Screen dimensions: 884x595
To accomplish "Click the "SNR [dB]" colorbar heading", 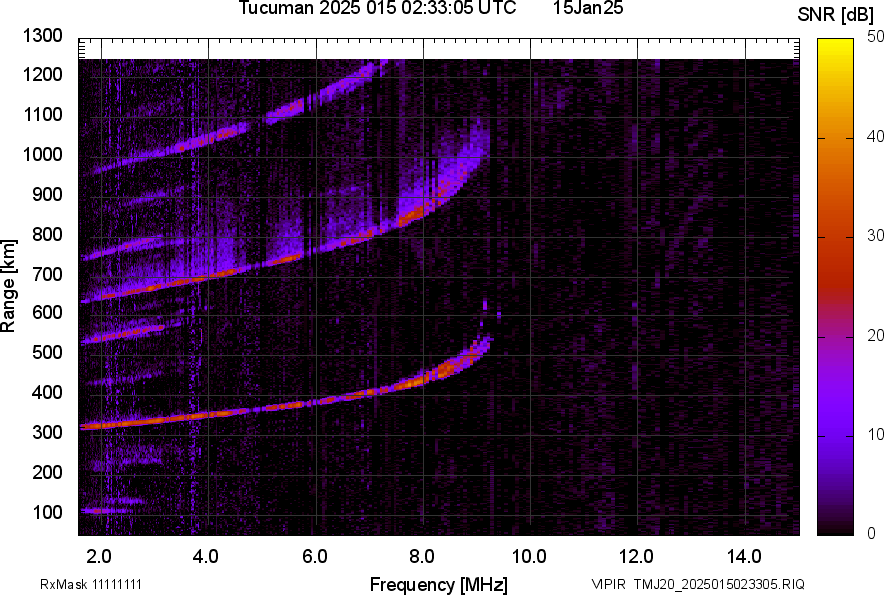I will [837, 15].
